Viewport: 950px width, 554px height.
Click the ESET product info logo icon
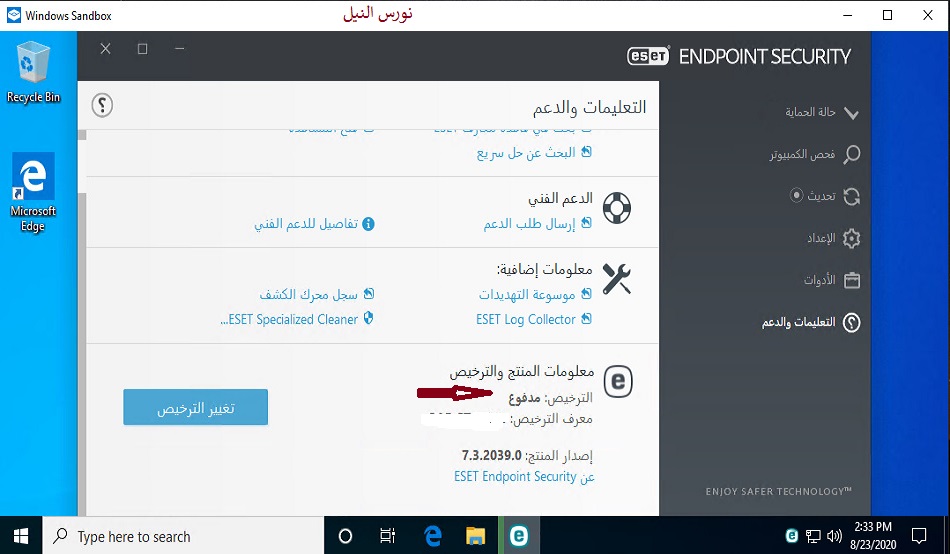[617, 380]
